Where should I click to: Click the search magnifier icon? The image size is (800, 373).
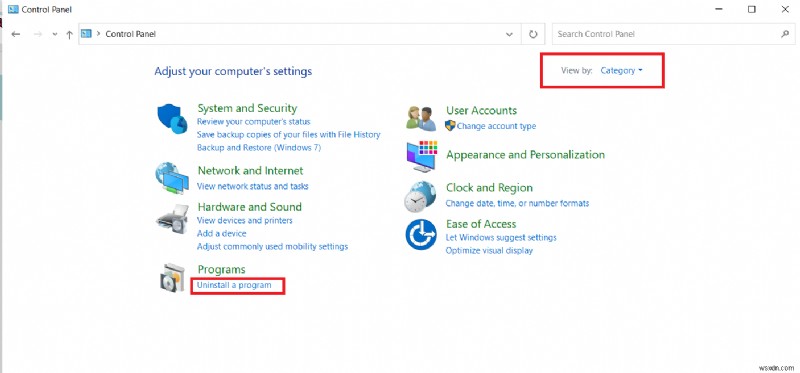[x=784, y=34]
